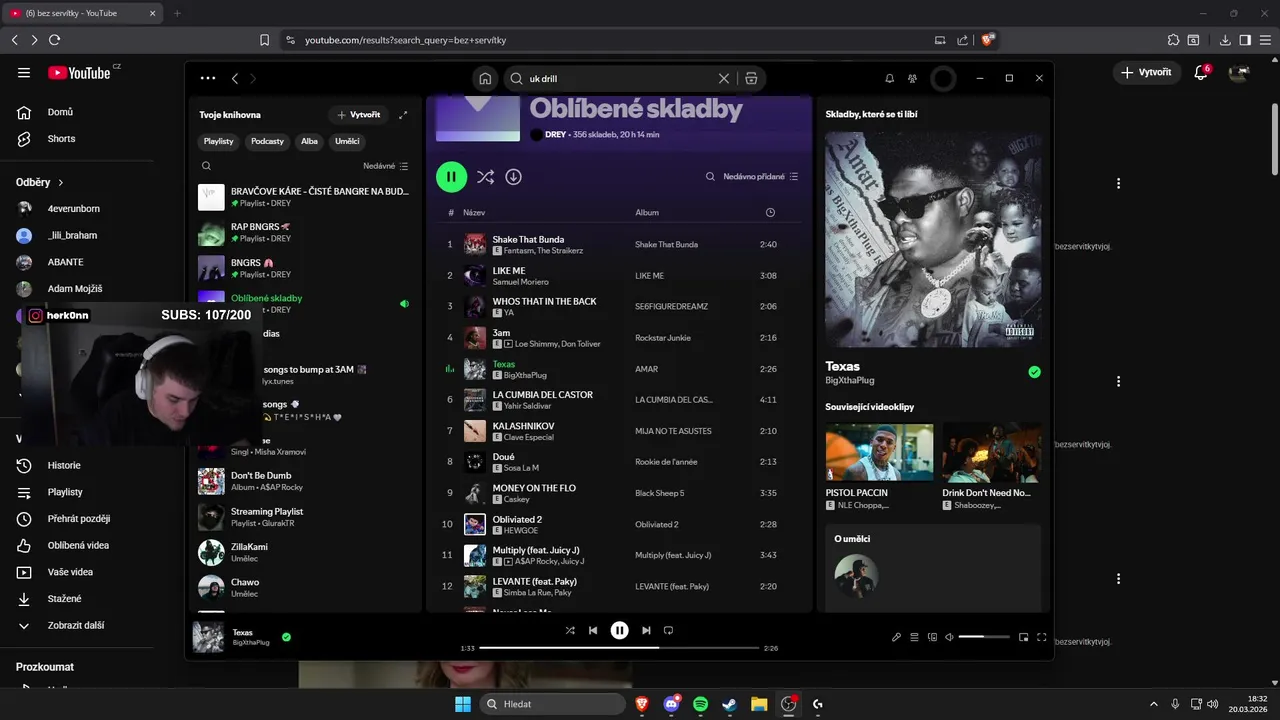The image size is (1280, 720).
Task: Open the BigXthaPlug artist link in right panel
Action: (850, 381)
